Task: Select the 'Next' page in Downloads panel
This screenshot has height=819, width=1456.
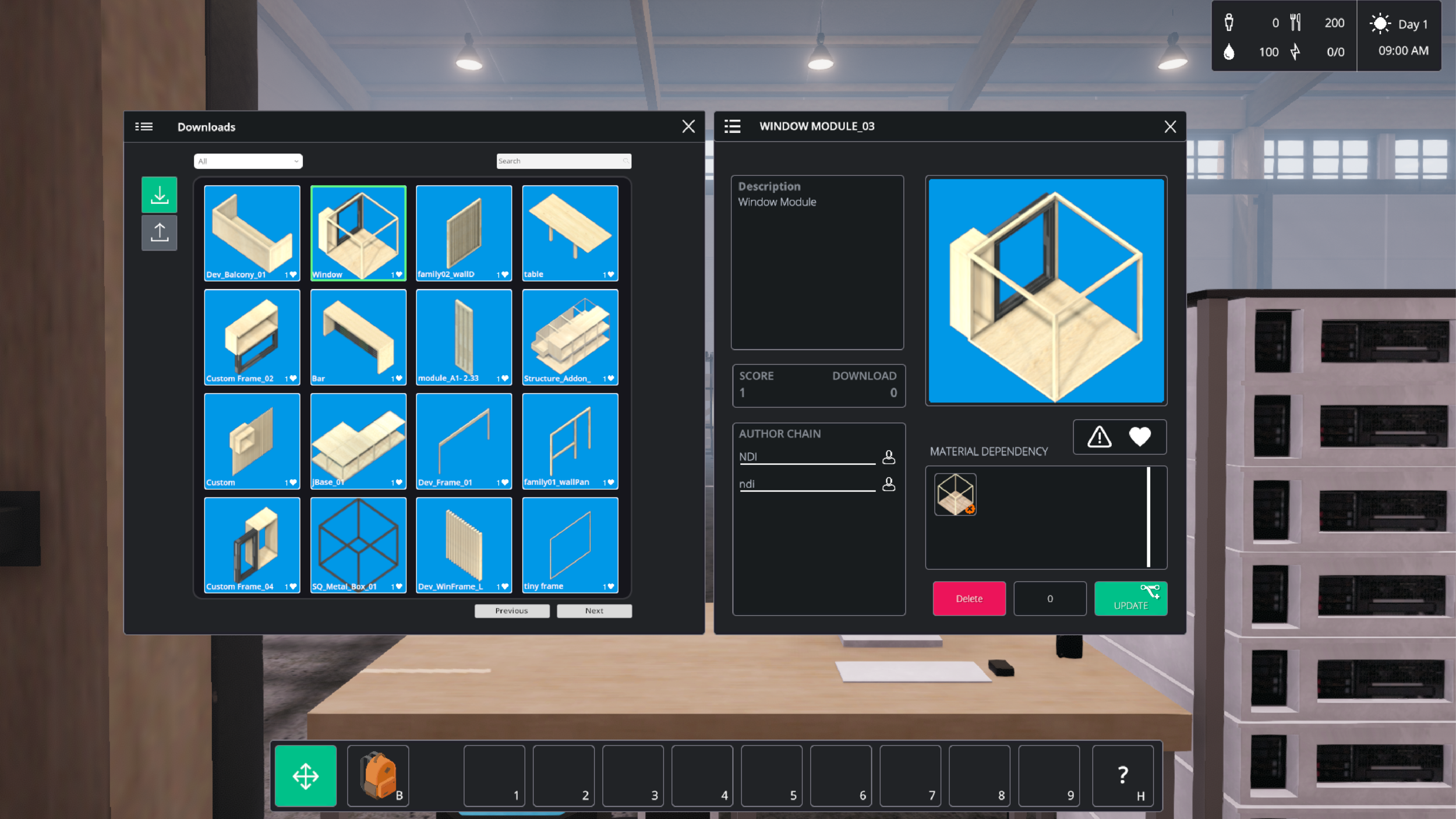Action: click(x=594, y=610)
